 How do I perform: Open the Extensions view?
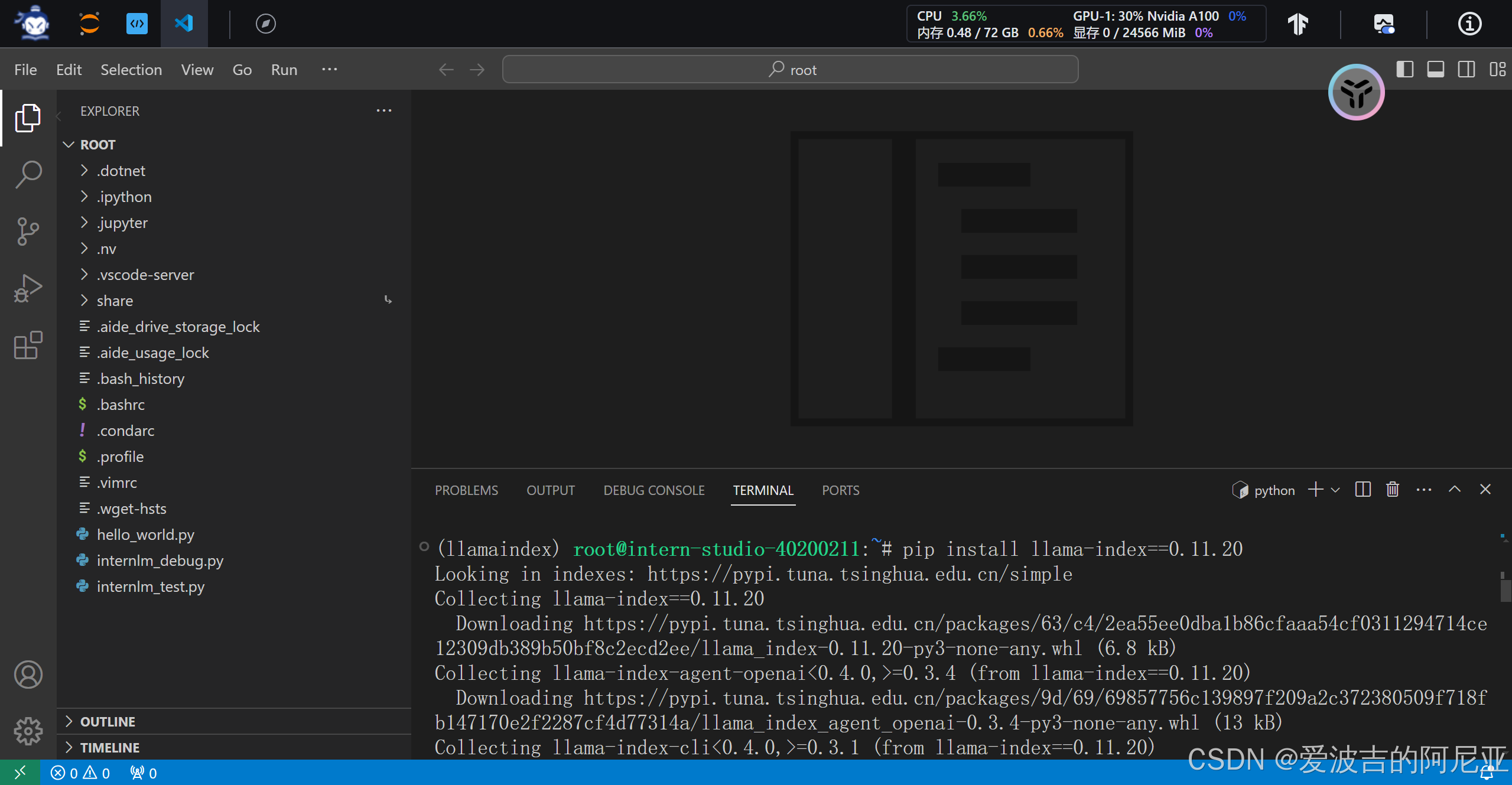pyautogui.click(x=28, y=345)
